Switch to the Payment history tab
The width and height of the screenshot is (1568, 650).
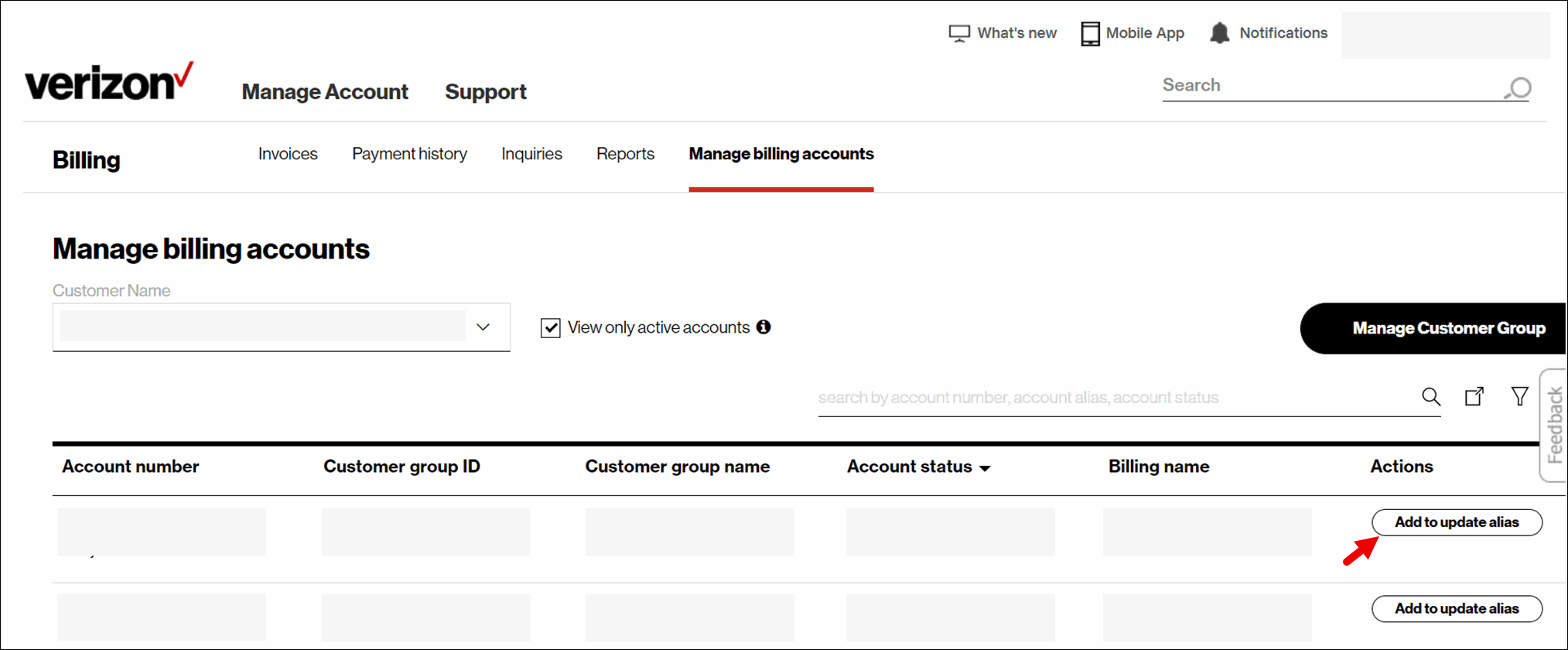[409, 154]
